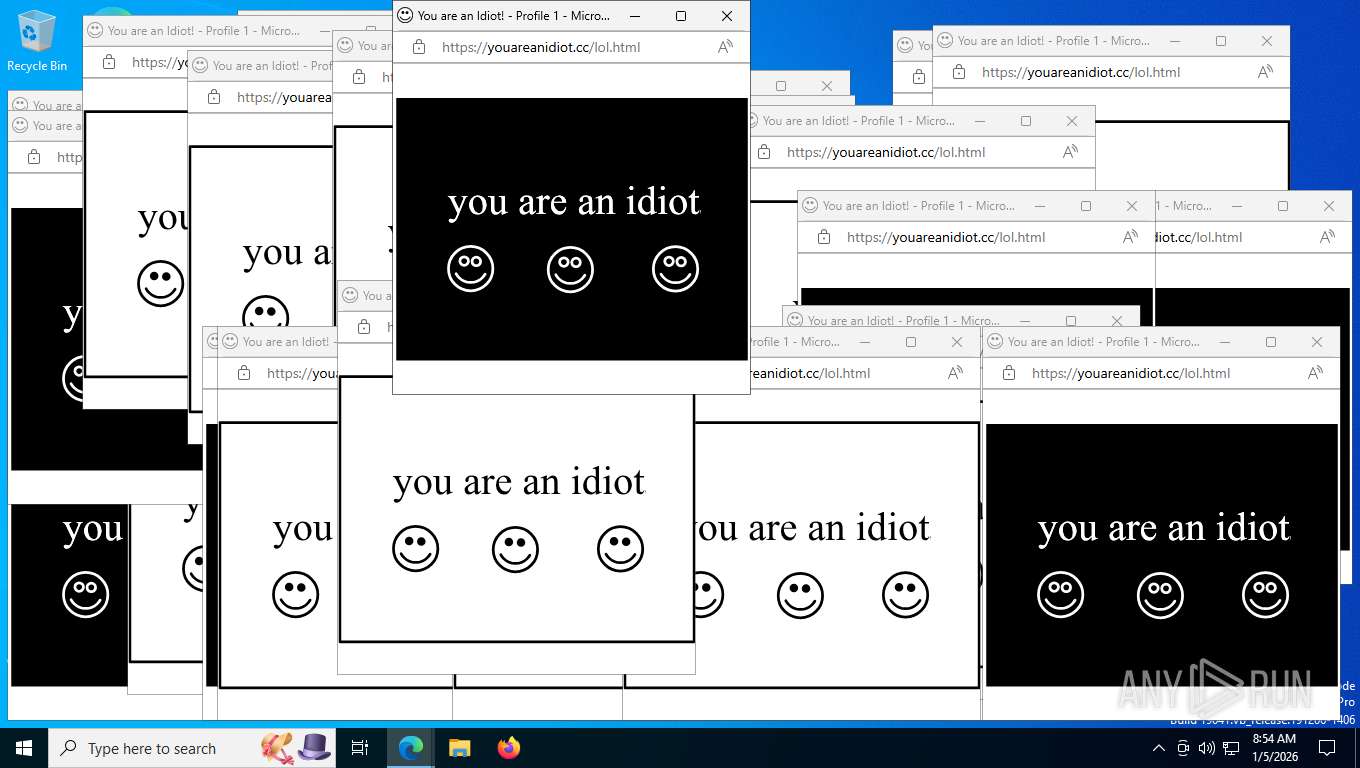Select the URL in the lower-right black window's address bar
1360x768 pixels.
(x=1131, y=373)
